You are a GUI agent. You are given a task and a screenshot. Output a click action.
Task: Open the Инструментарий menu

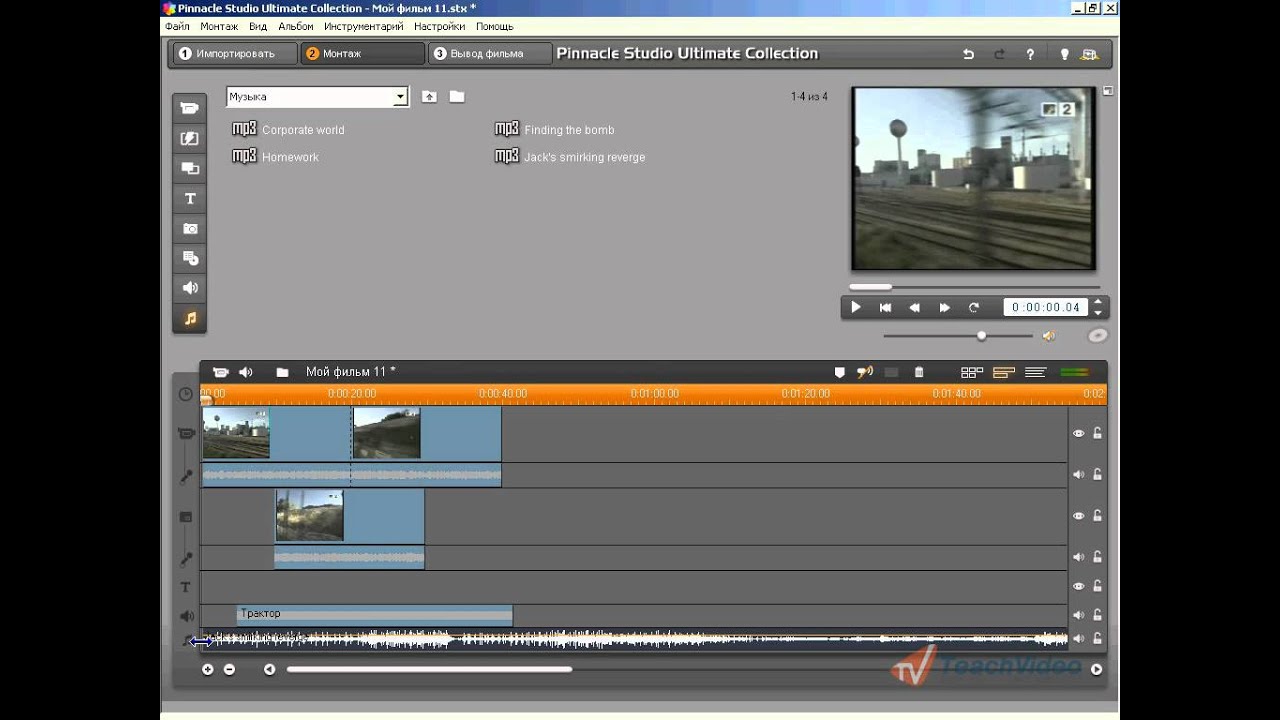[363, 26]
